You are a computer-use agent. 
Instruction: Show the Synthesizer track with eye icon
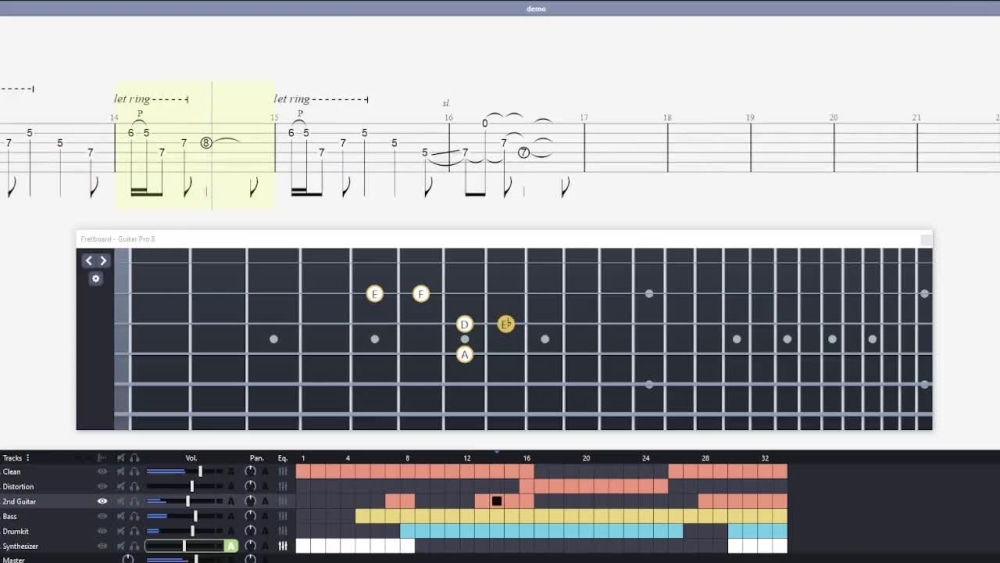(x=102, y=546)
